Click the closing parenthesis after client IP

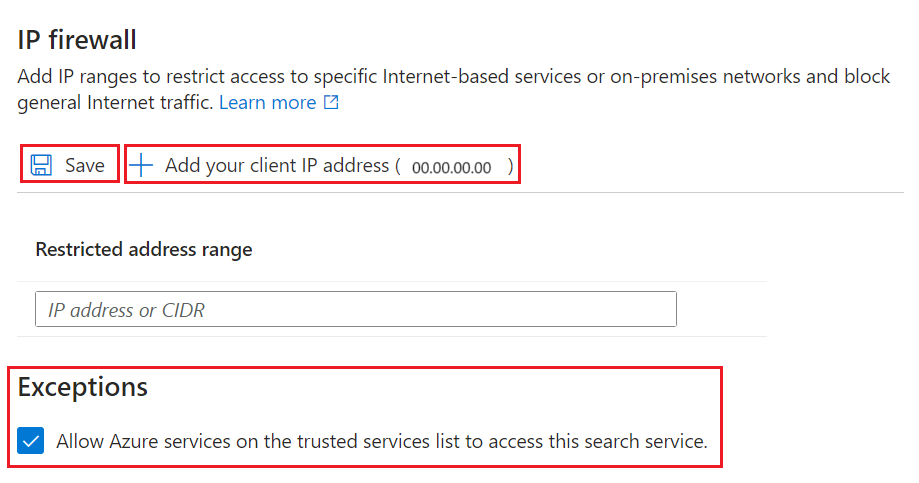(x=510, y=166)
